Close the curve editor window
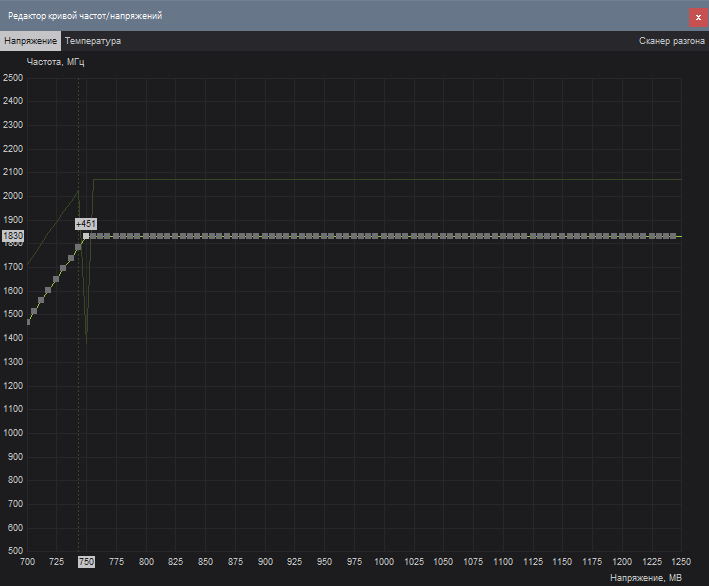709x586 pixels. 698,18
